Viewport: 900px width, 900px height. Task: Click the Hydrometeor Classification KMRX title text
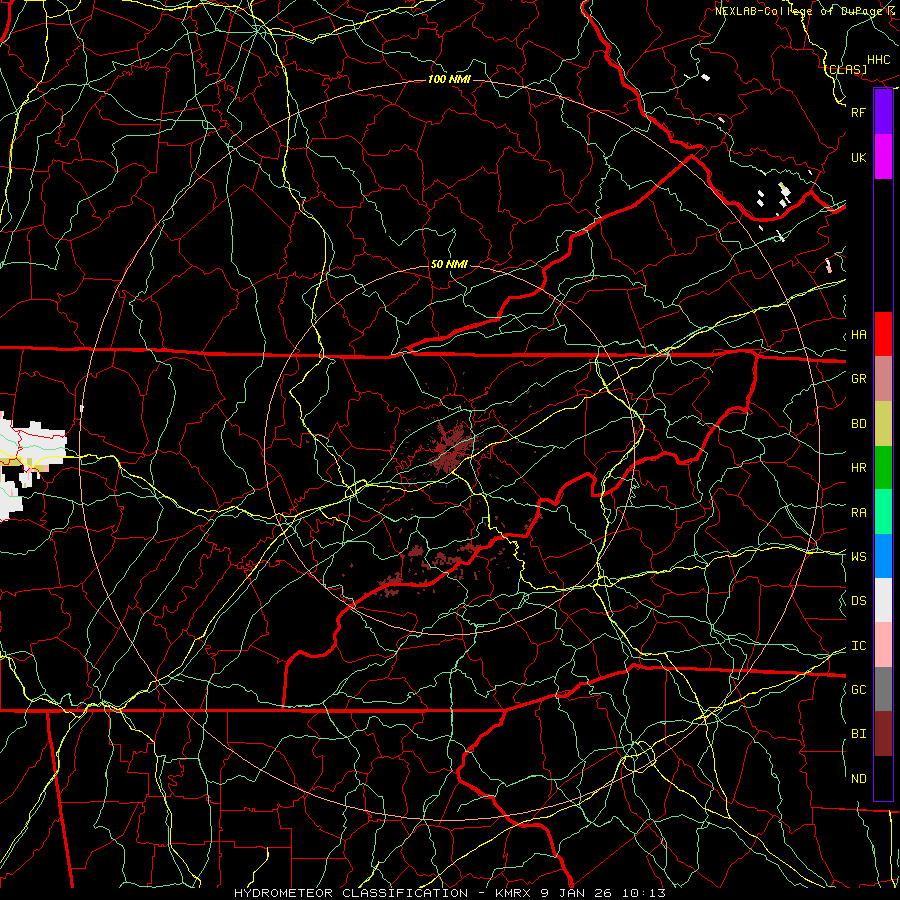click(x=450, y=893)
